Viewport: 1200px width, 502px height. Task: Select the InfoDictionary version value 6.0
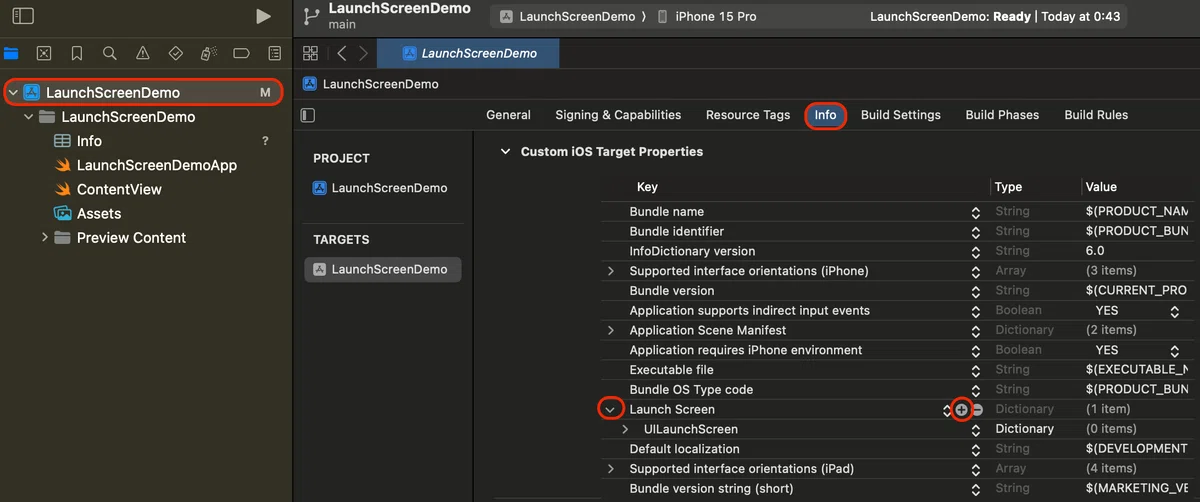(x=1095, y=251)
